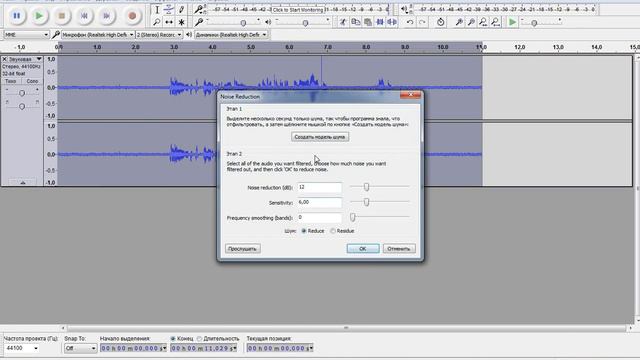Click the recording meter microphone icon
Image resolution: width=640 pixels, height=360 pixels.
[x=198, y=9]
